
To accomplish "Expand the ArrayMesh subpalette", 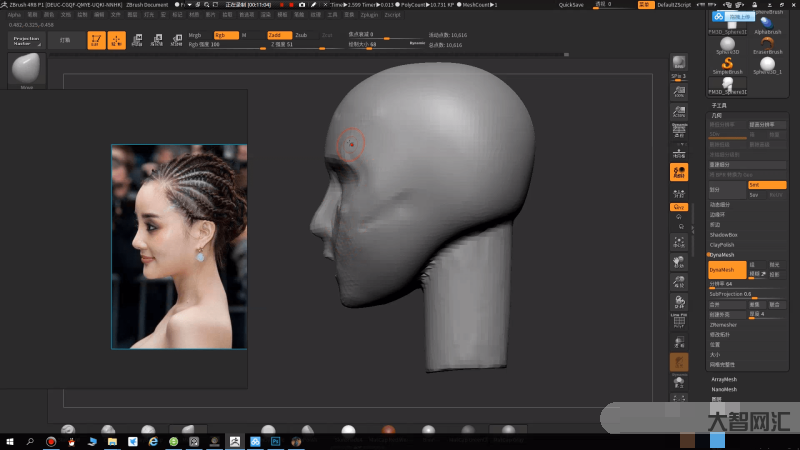I will pos(724,379).
